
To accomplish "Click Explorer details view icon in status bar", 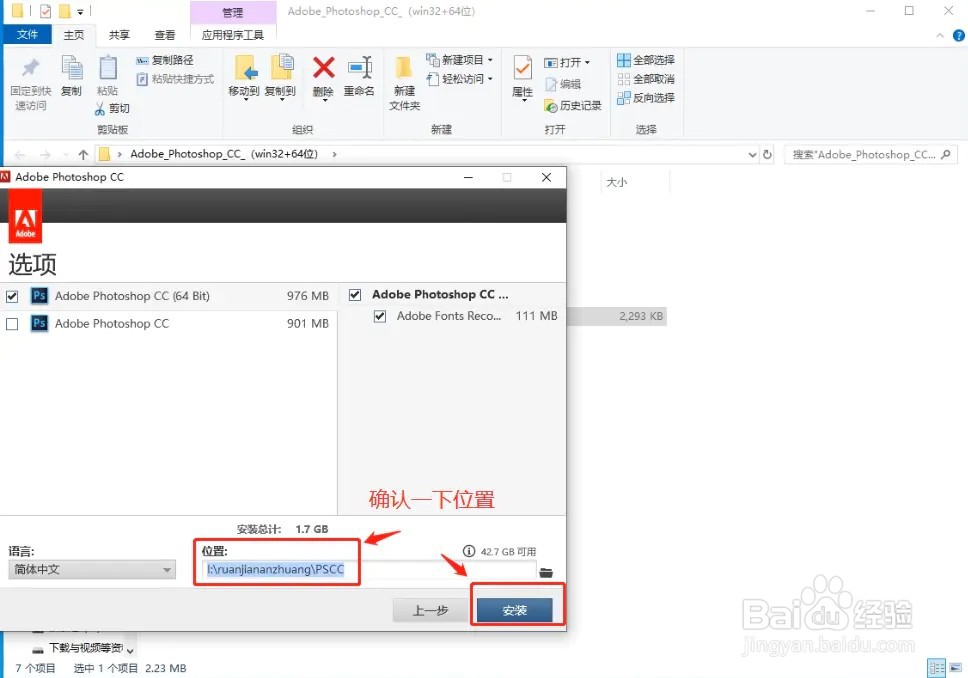I will click(x=937, y=668).
